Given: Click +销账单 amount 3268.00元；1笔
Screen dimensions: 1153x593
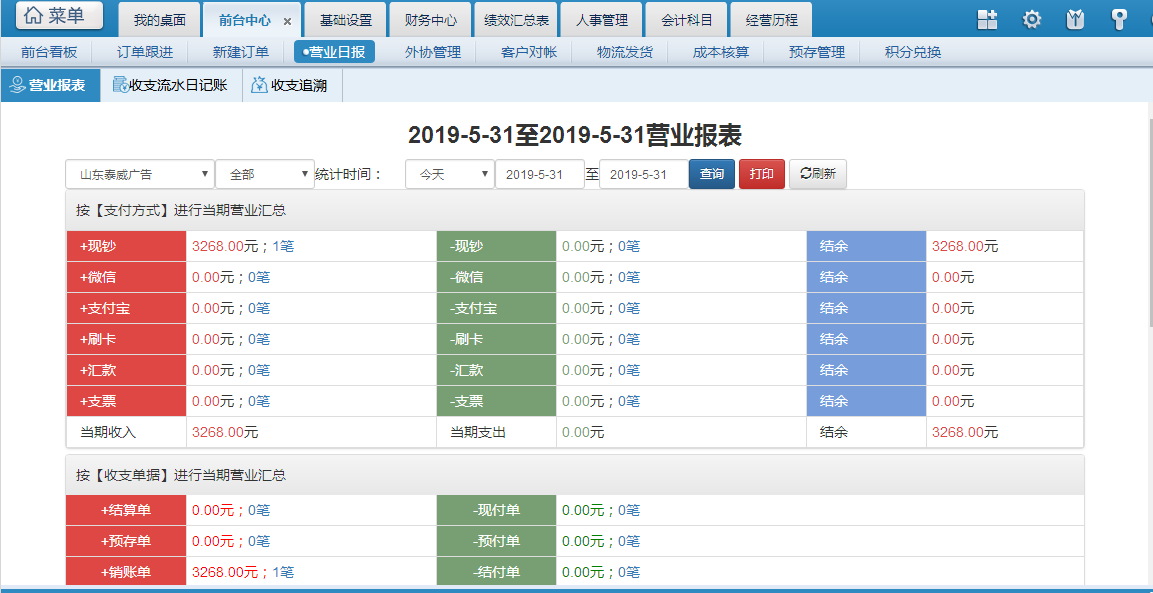Looking at the screenshot, I should click(243, 572).
